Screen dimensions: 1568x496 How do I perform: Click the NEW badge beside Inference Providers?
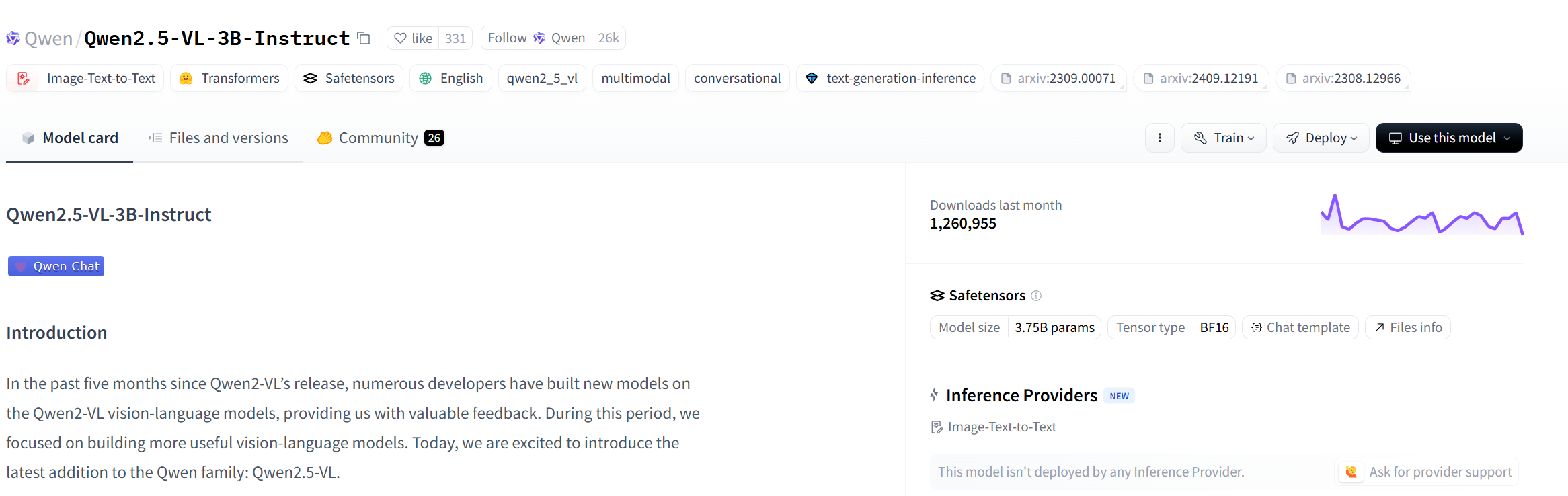point(1119,396)
